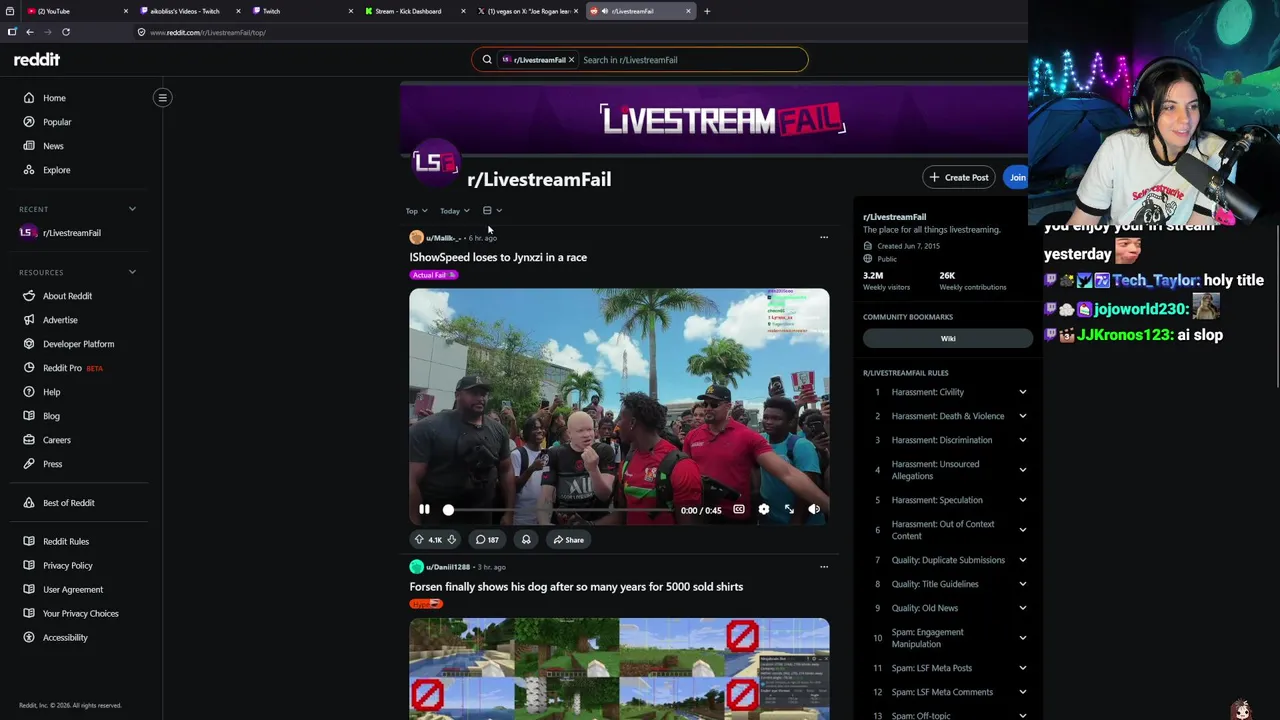Close the r/LivestreamFail browser tab
This screenshot has width=1280, height=720.
(x=688, y=11)
